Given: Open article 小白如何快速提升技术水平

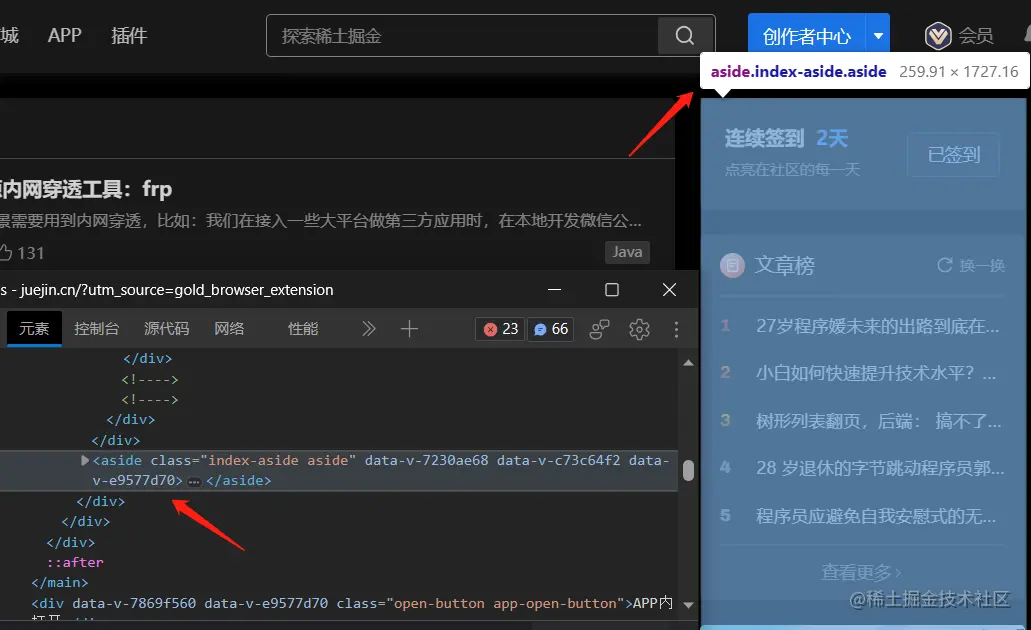Looking at the screenshot, I should click(x=876, y=373).
